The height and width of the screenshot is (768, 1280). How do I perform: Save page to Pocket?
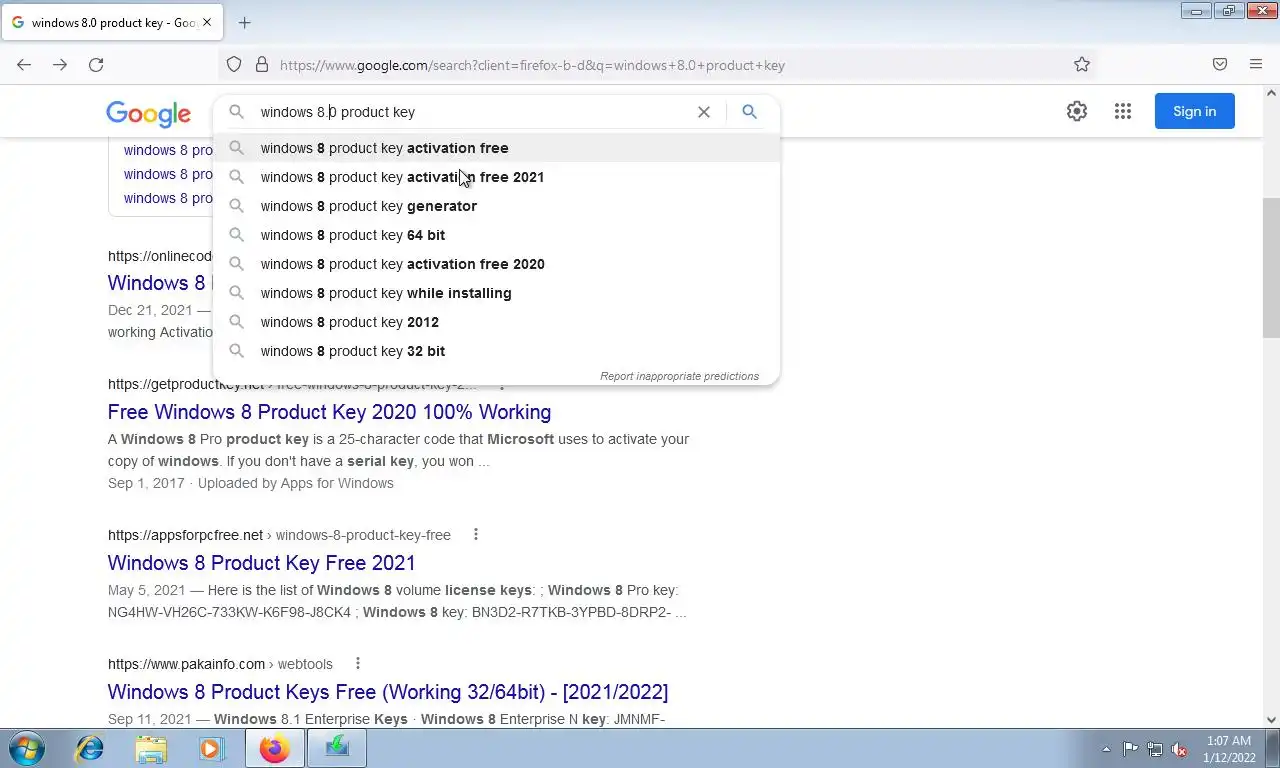[x=1220, y=65]
